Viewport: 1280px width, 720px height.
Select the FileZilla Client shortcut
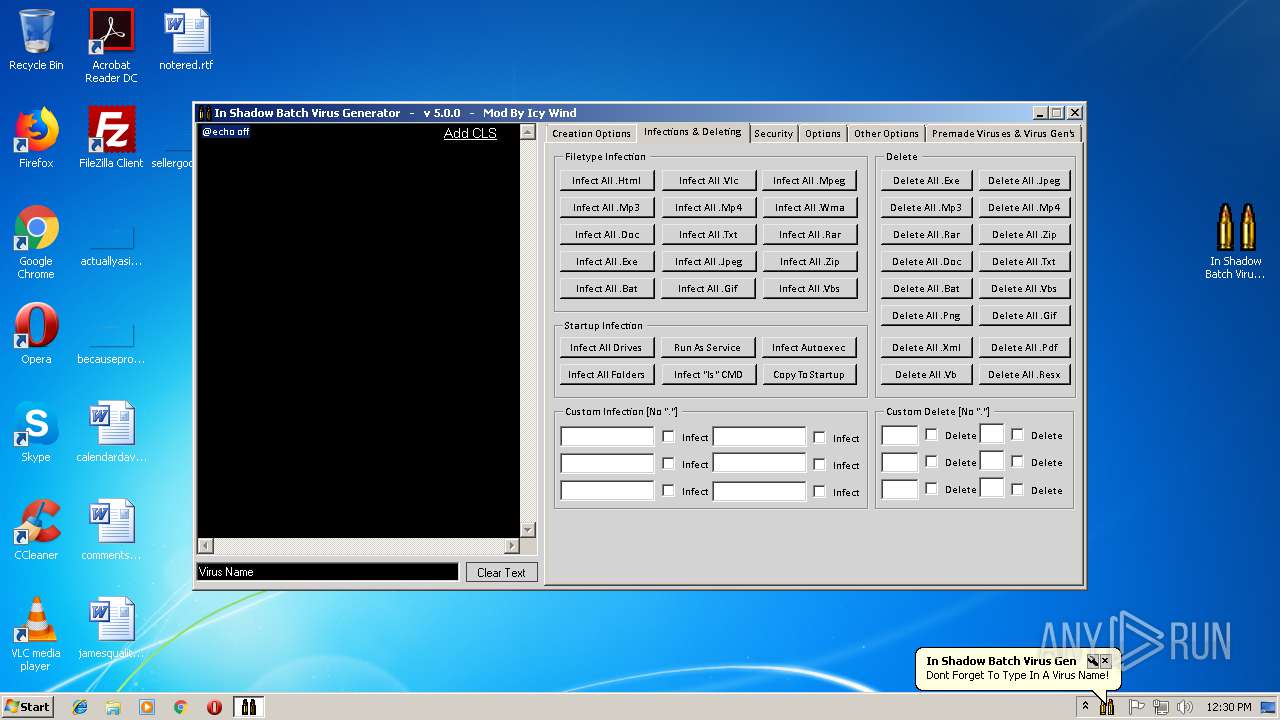coord(111,138)
